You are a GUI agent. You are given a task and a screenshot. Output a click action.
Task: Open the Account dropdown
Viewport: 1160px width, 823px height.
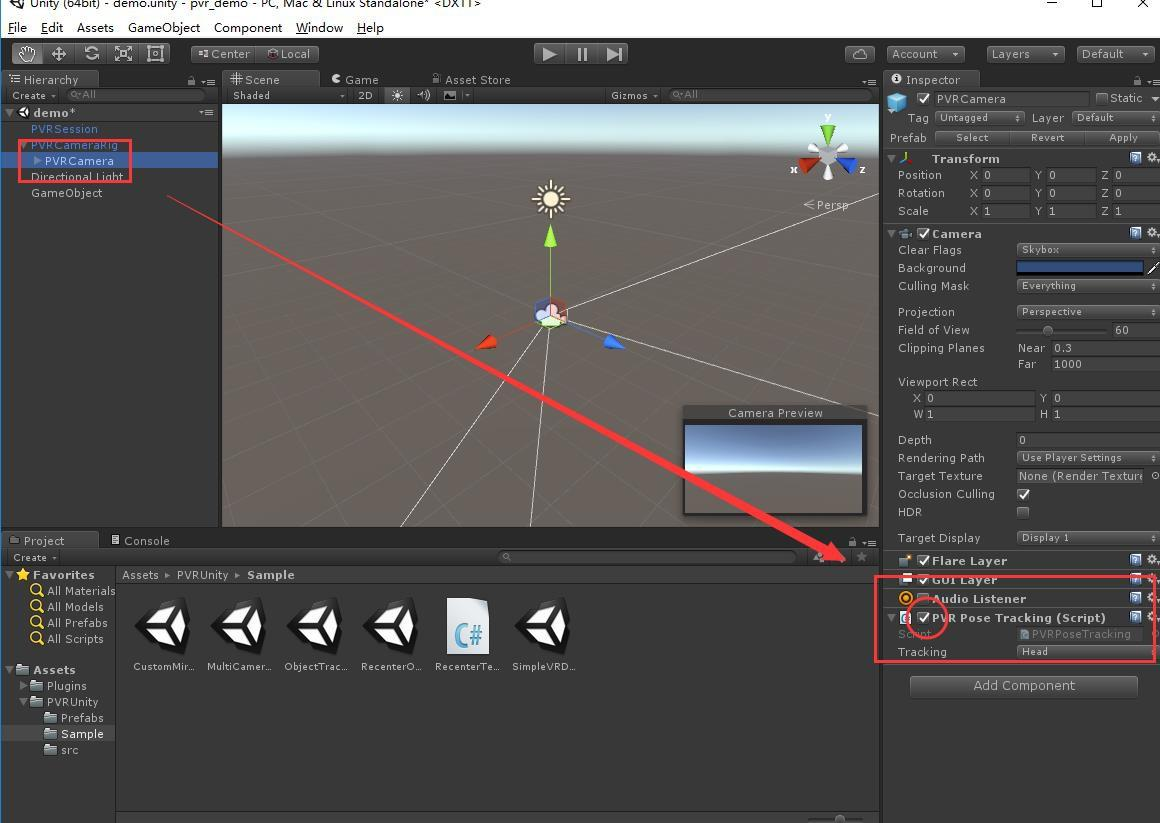click(925, 54)
